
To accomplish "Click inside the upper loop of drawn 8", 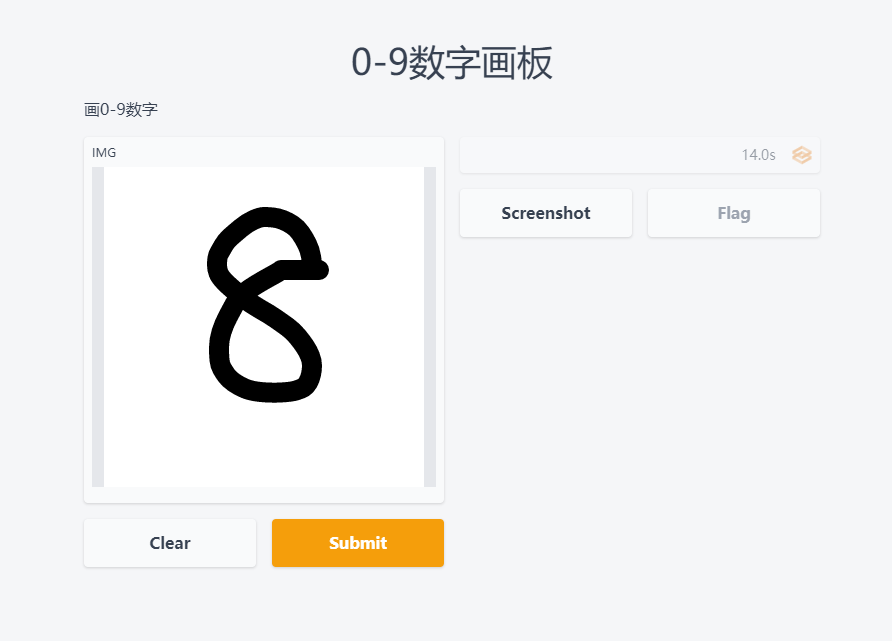I will [263, 250].
